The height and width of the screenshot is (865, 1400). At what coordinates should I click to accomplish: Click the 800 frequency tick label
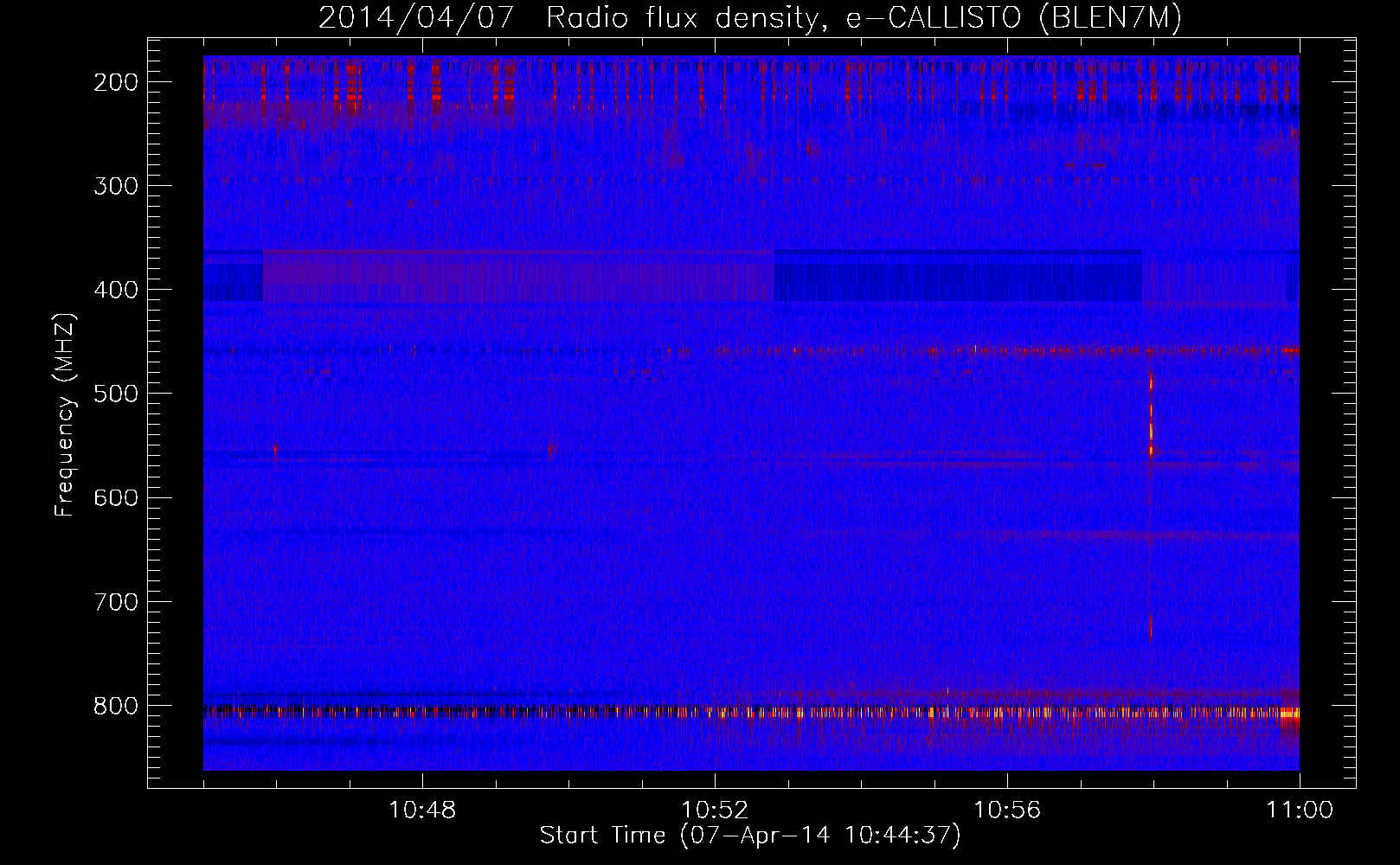tap(115, 706)
